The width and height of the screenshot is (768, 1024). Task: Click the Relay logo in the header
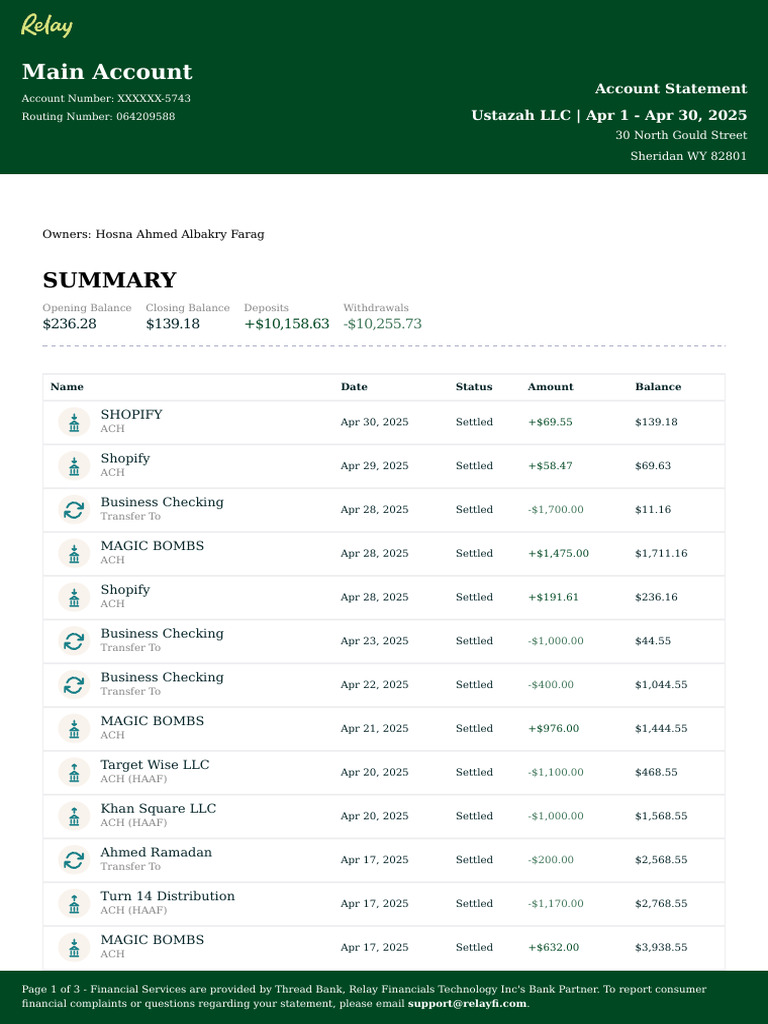click(x=46, y=25)
